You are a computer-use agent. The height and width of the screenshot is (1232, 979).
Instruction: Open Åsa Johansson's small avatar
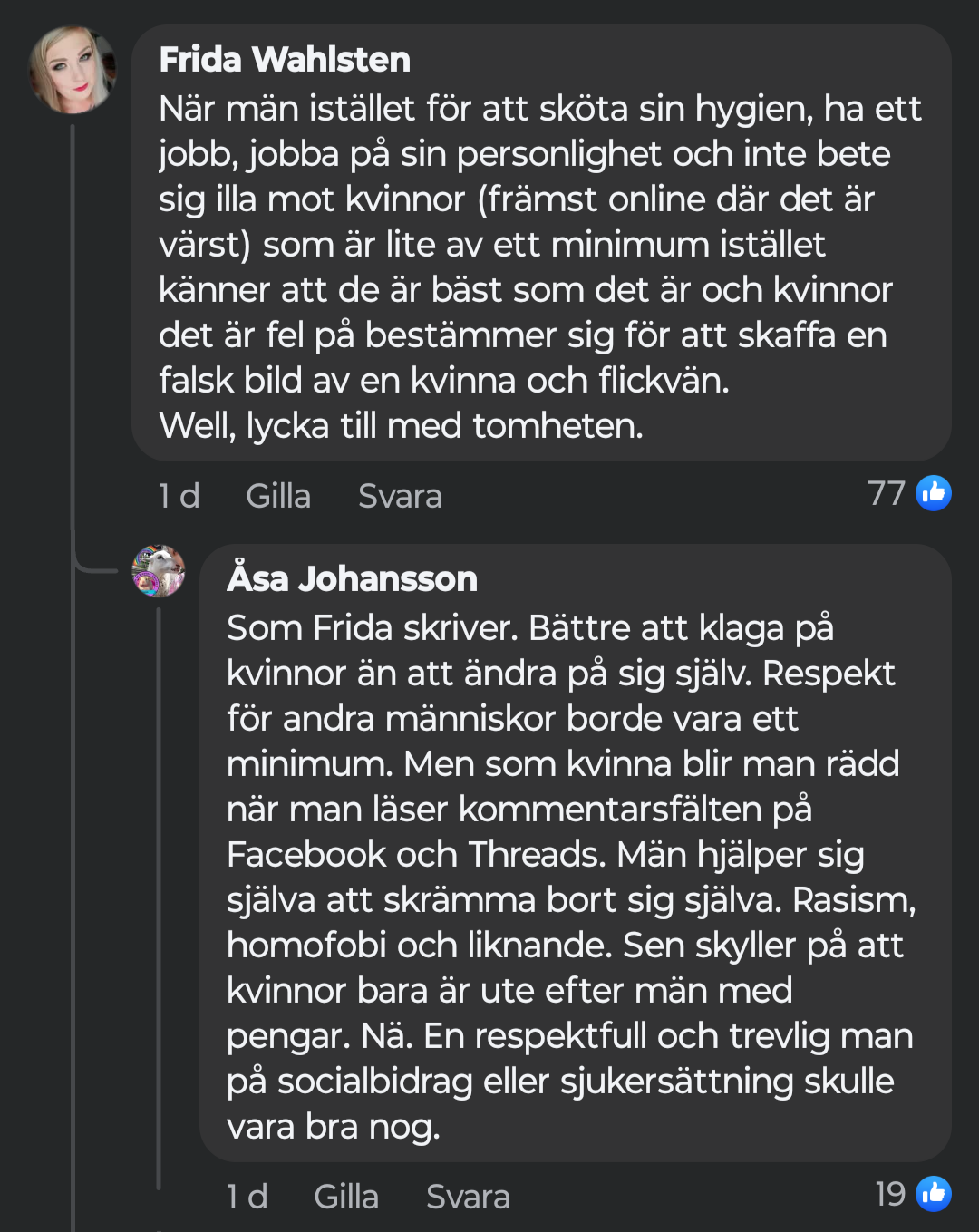tap(159, 571)
